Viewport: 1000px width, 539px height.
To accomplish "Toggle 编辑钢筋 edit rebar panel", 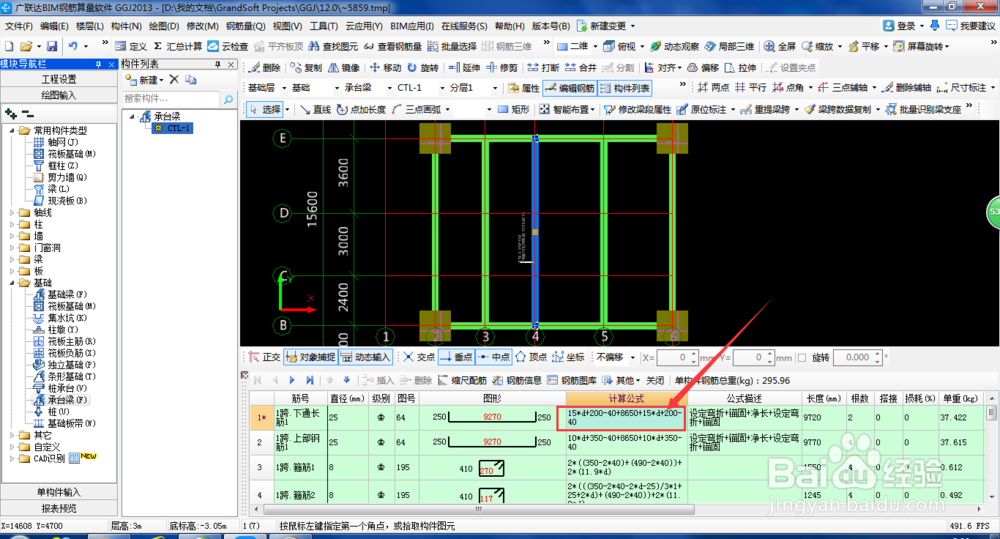I will point(570,88).
